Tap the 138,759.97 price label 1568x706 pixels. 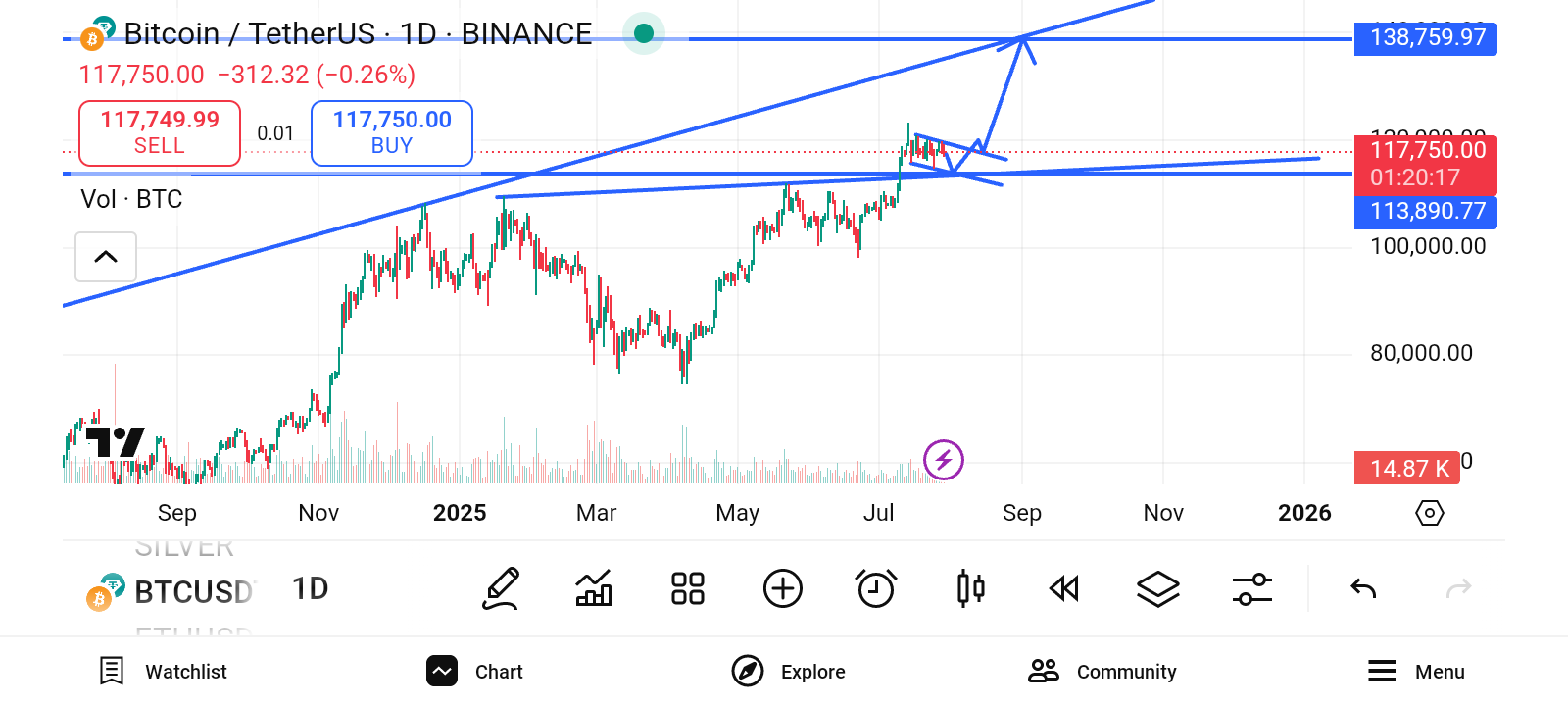[x=1426, y=38]
